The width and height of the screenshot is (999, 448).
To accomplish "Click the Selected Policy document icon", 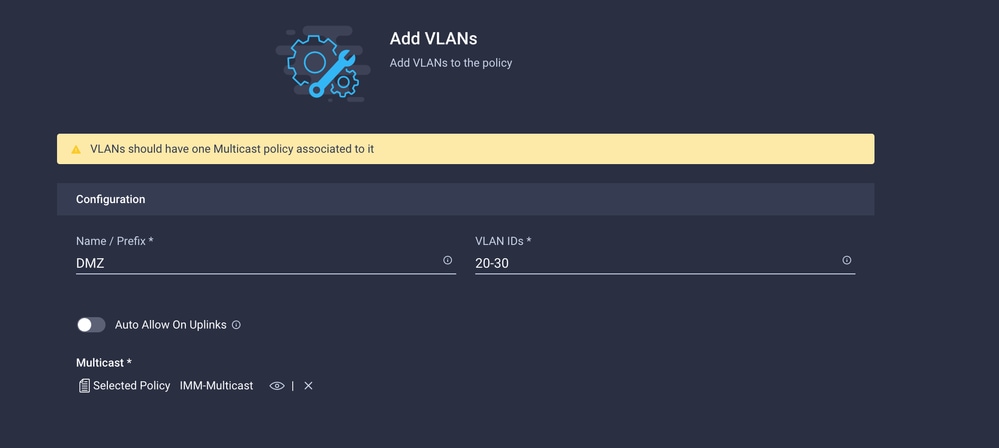I will pos(84,386).
